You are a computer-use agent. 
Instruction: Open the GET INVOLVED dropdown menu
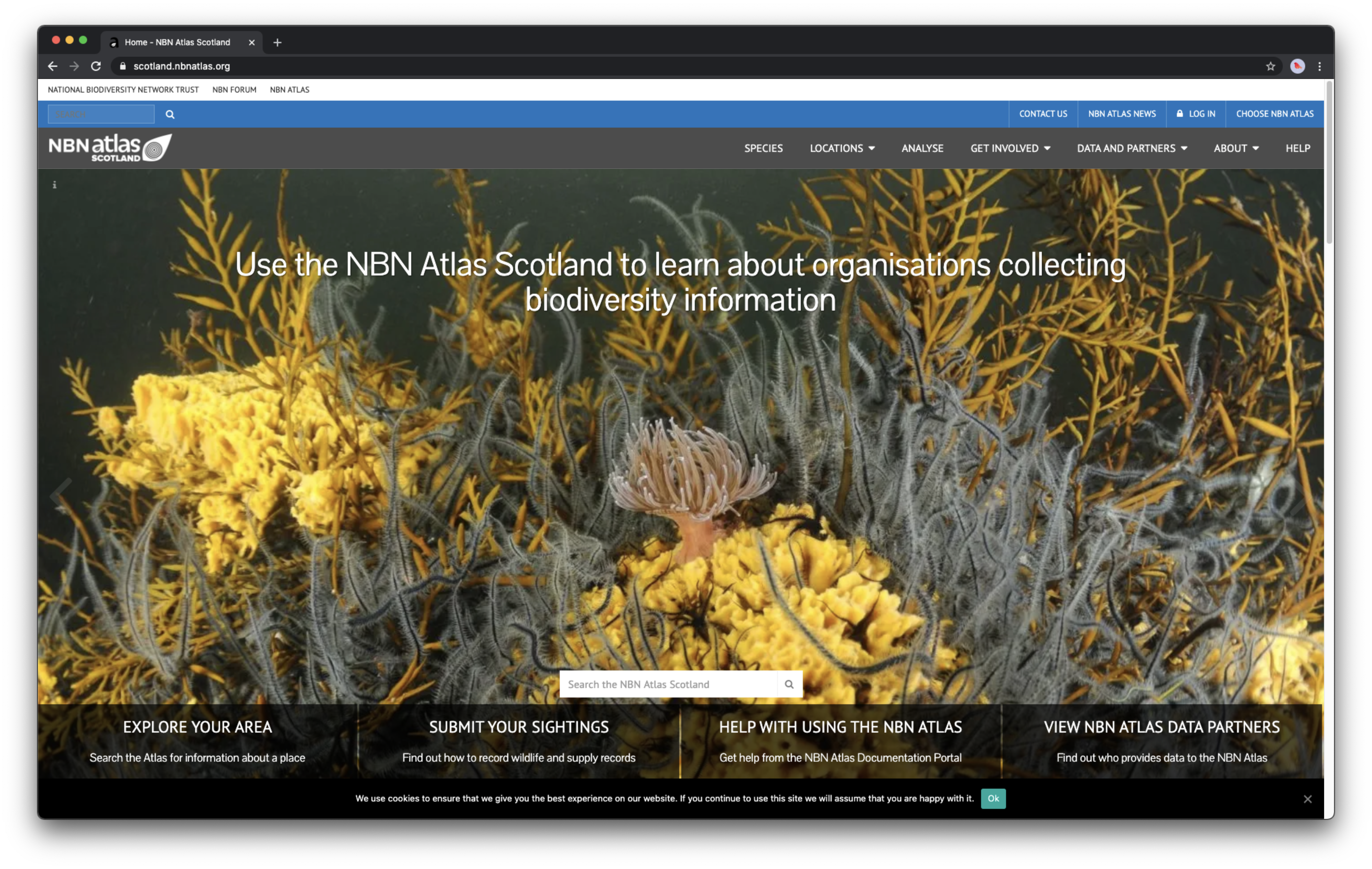pyautogui.click(x=1010, y=148)
